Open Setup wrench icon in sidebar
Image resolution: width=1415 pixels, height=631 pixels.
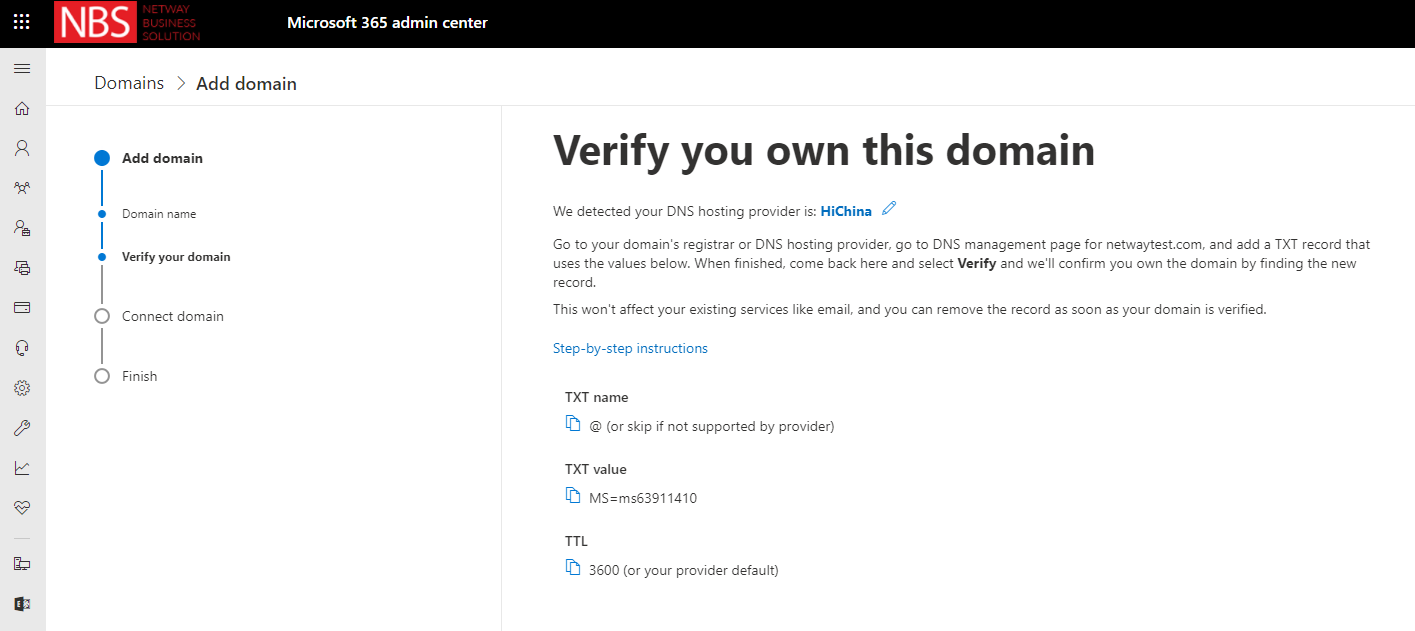(22, 428)
